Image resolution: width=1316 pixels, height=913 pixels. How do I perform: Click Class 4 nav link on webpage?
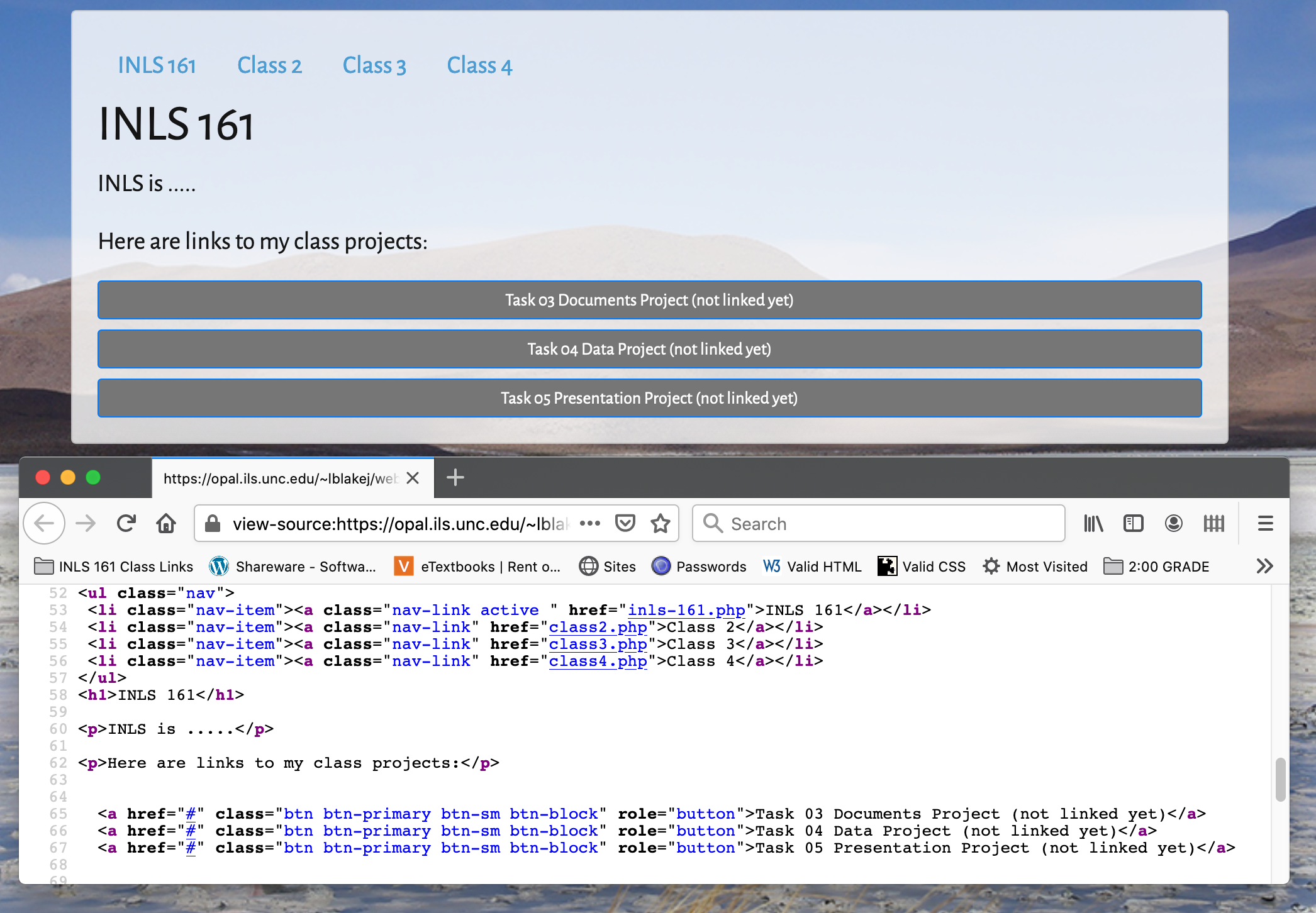(479, 65)
